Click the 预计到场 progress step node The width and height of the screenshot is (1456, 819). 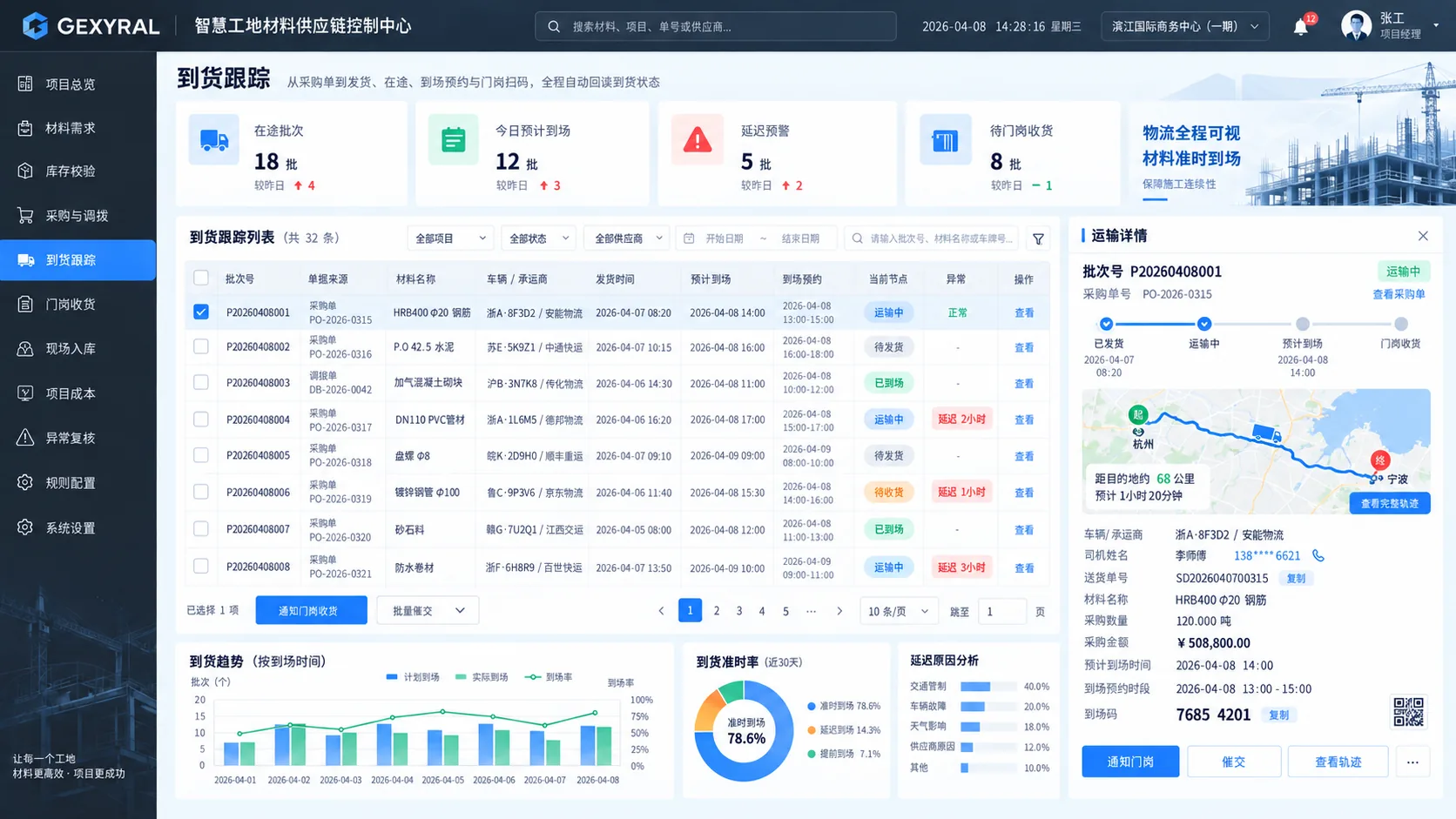pos(1302,324)
